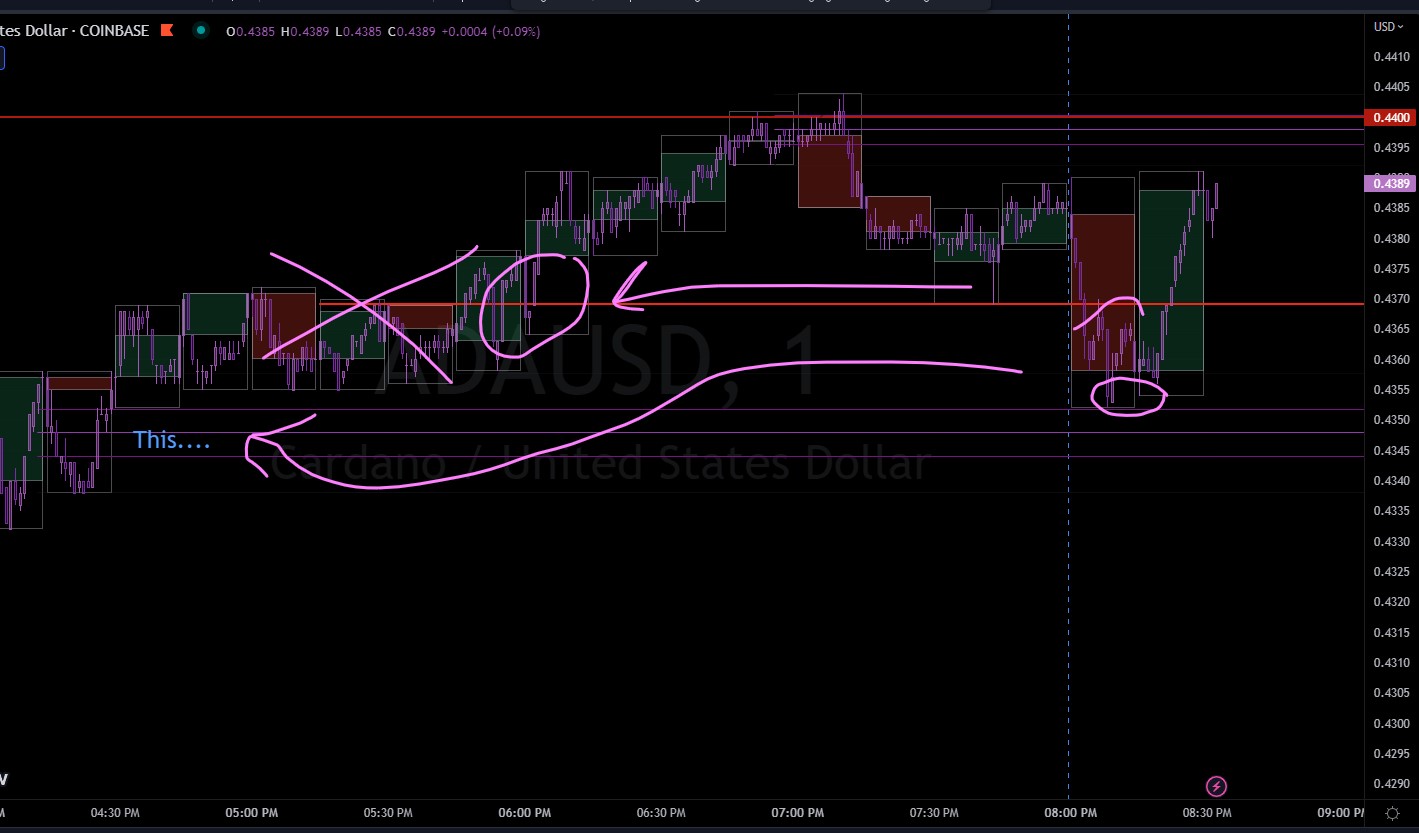Click the red 0.4400 price label
This screenshot has height=833, width=1419.
1391,117
